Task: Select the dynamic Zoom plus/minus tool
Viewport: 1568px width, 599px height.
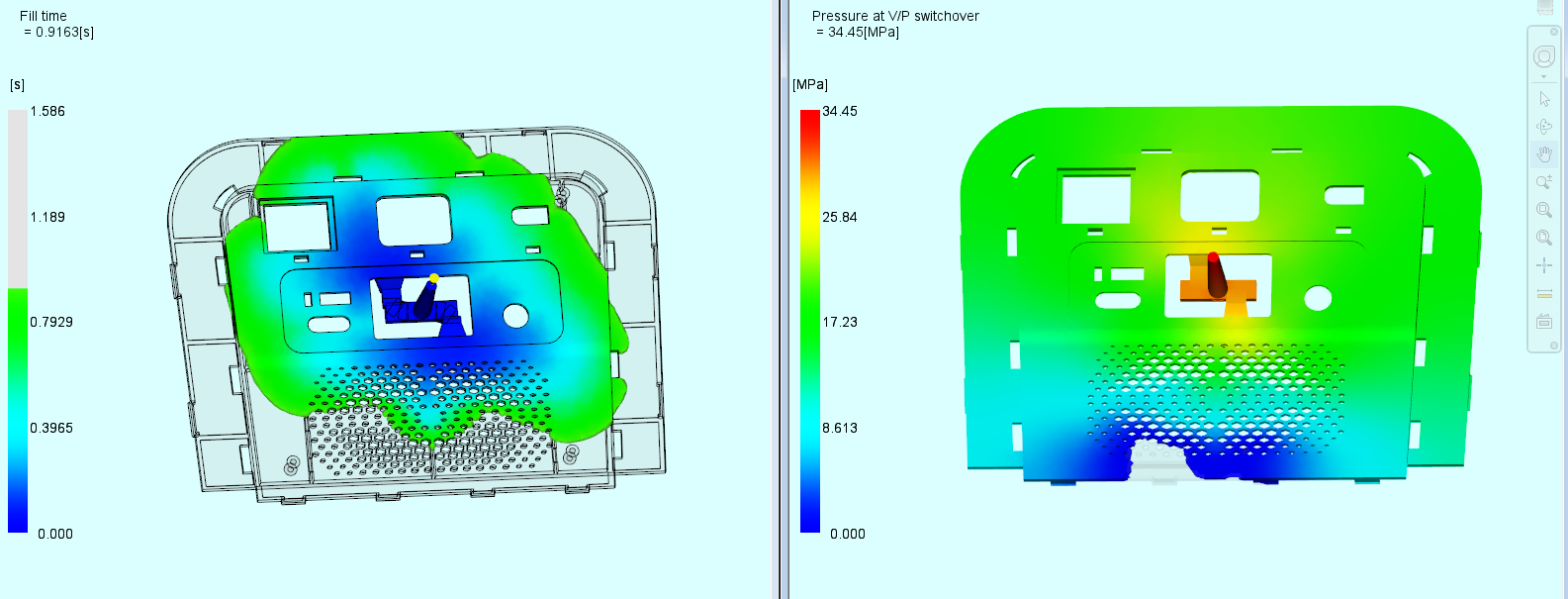Action: [x=1544, y=182]
